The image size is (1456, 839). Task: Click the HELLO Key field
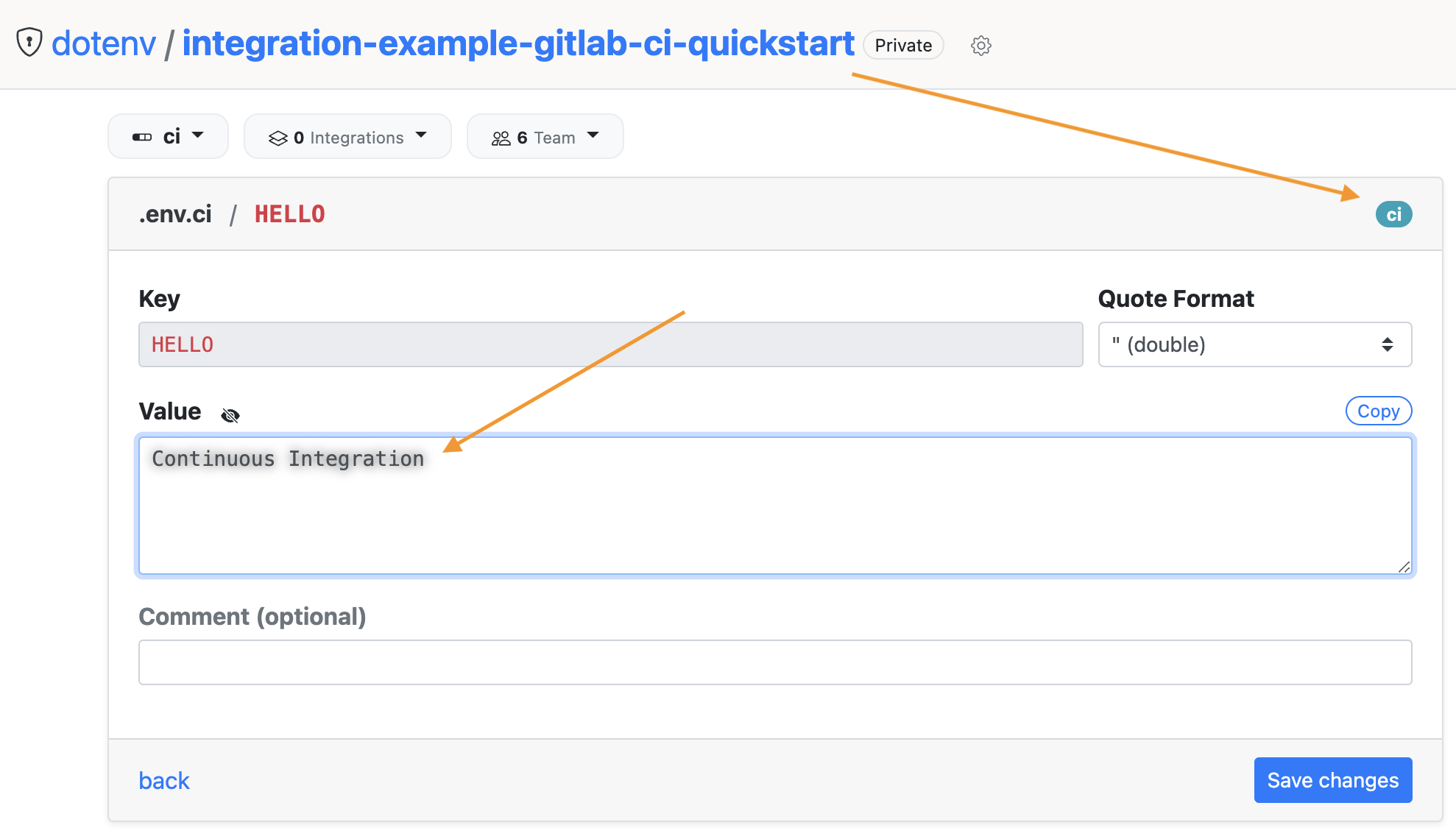click(x=610, y=344)
